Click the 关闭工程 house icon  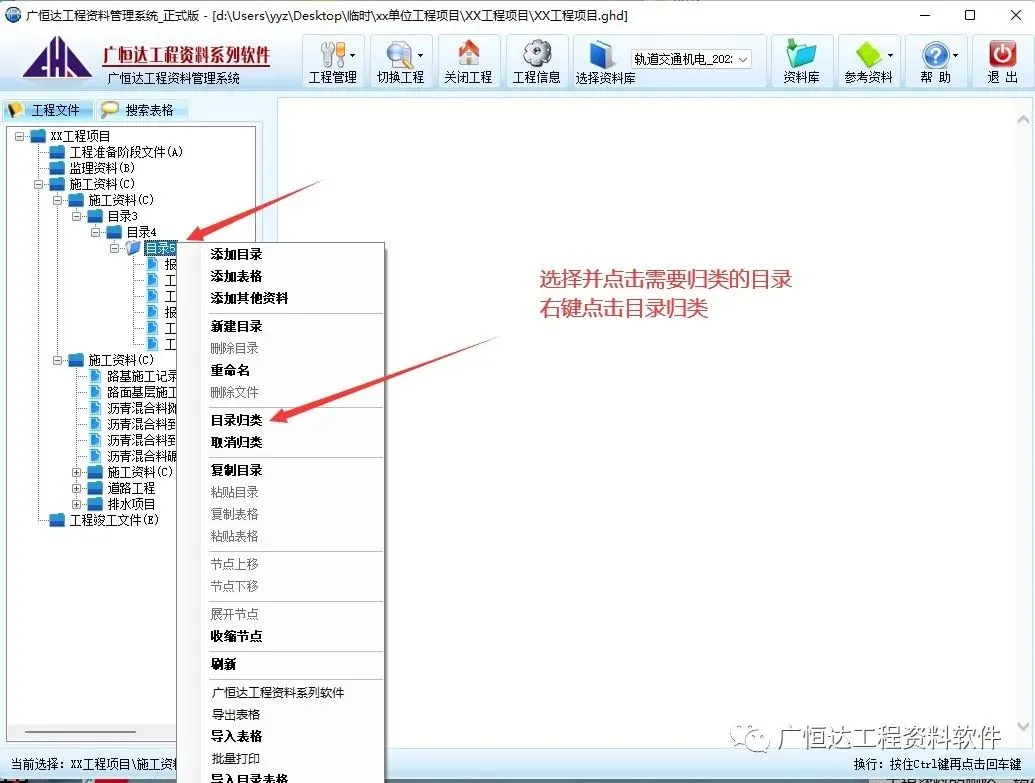[468, 53]
